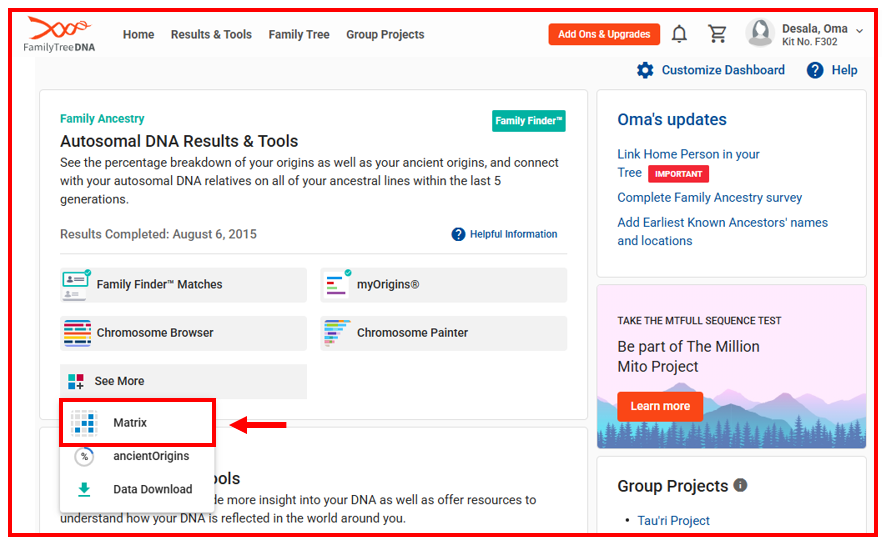Open the notifications bell
The height and width of the screenshot is (546, 887).
pyautogui.click(x=679, y=34)
